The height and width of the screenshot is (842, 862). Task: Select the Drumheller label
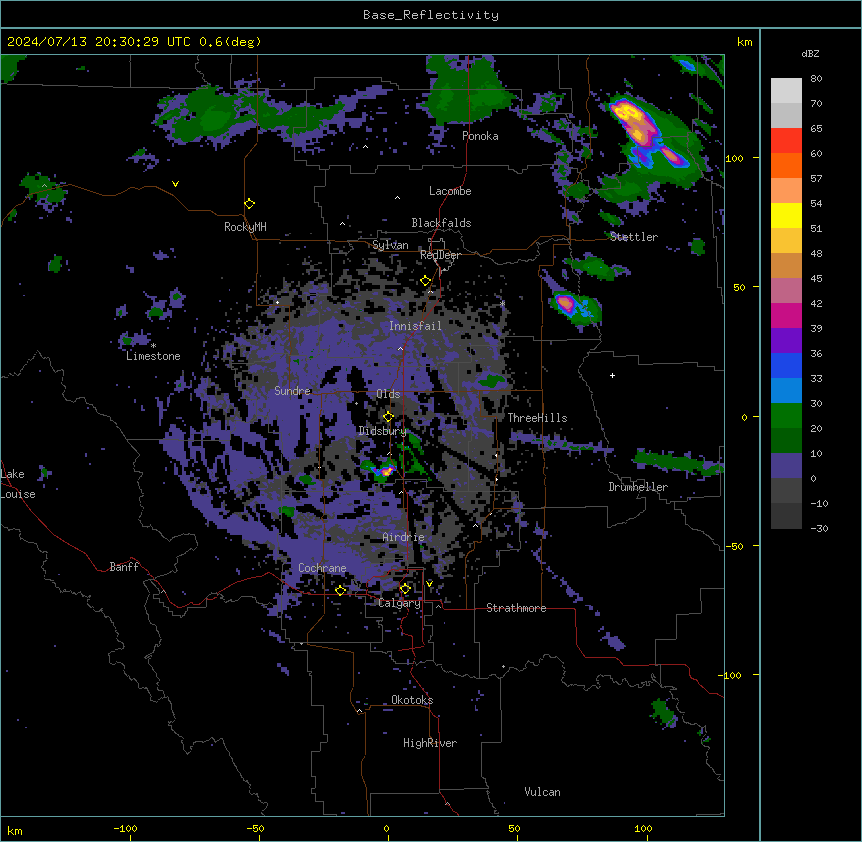click(x=638, y=487)
